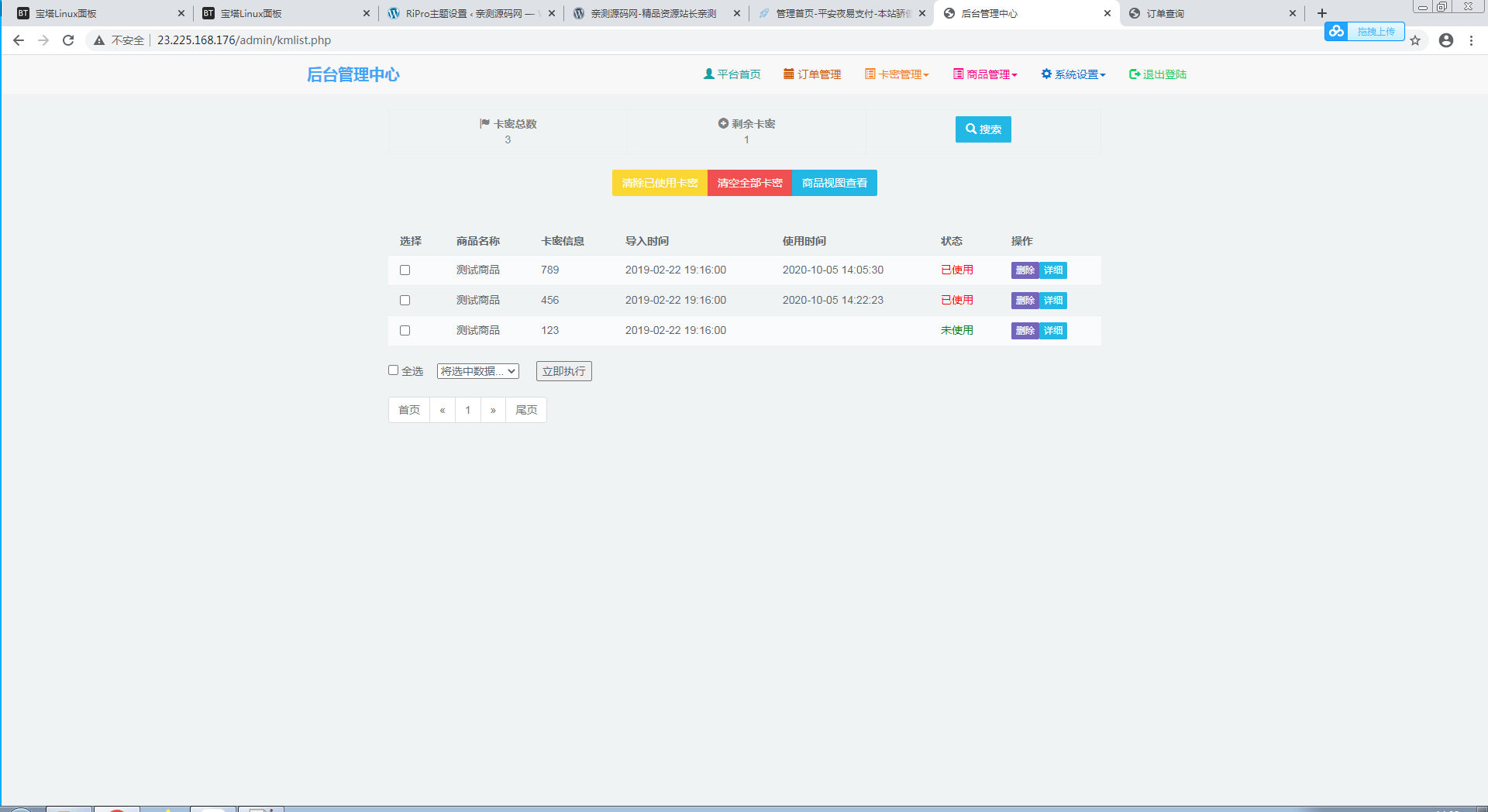Close the 订单查询 tab
The image size is (1488, 812).
tap(1293, 13)
